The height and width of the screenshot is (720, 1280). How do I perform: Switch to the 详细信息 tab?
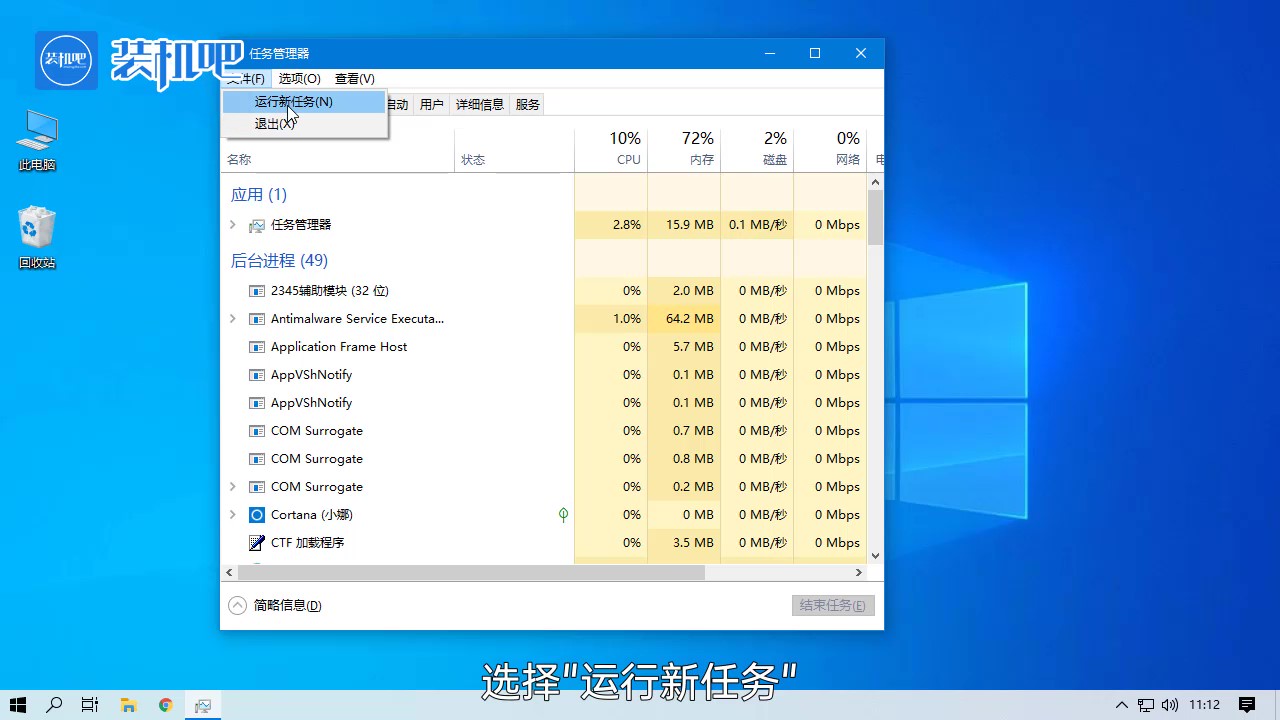(x=479, y=104)
